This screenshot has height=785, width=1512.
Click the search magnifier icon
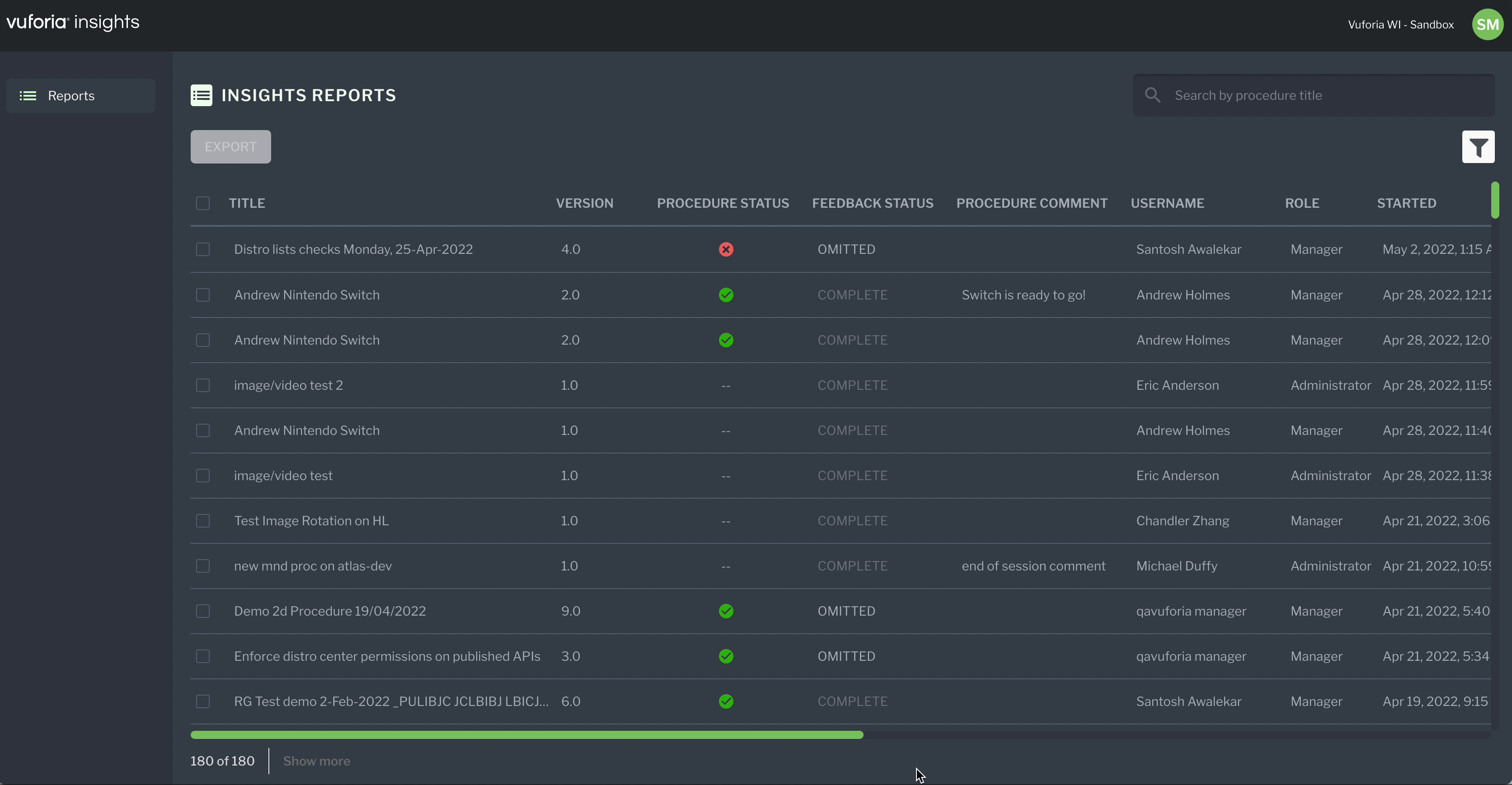pos(1152,95)
